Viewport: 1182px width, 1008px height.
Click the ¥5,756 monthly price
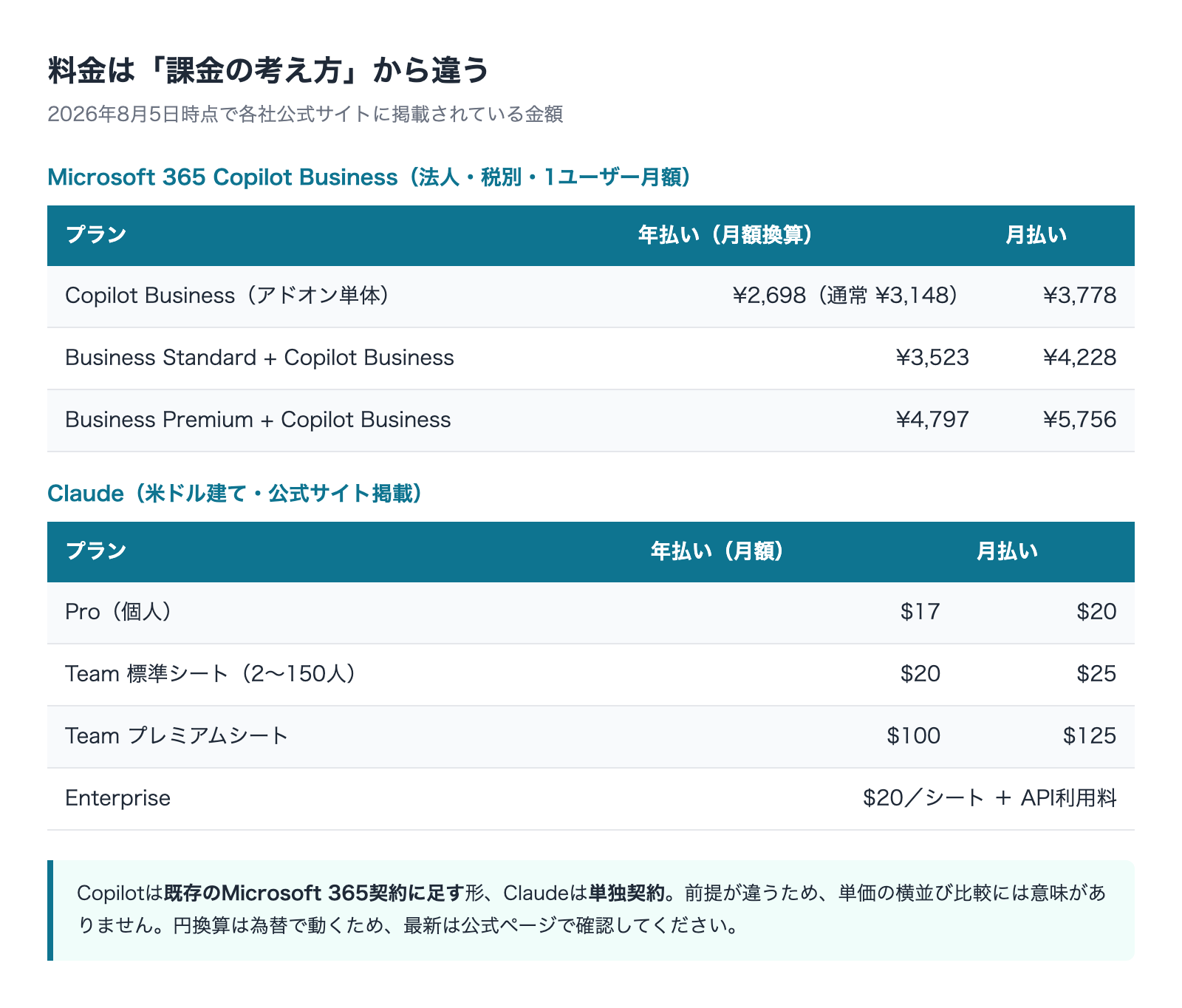coord(1079,420)
